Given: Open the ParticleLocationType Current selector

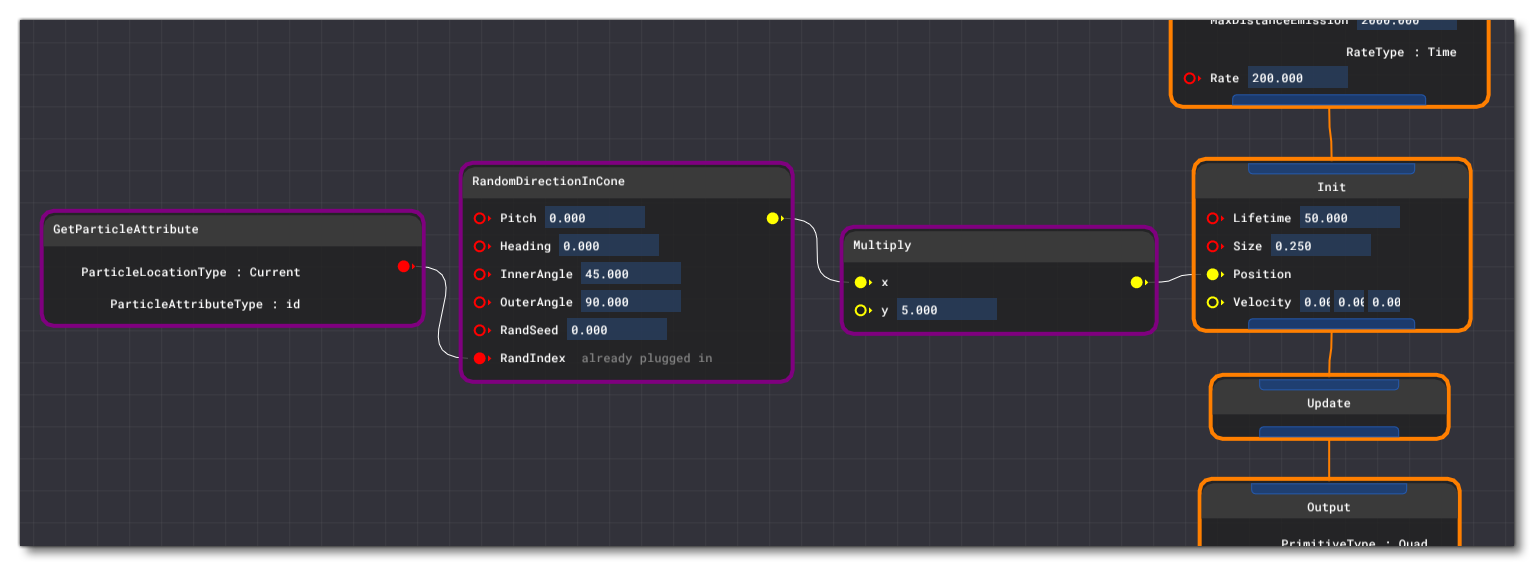Looking at the screenshot, I should coord(191,272).
